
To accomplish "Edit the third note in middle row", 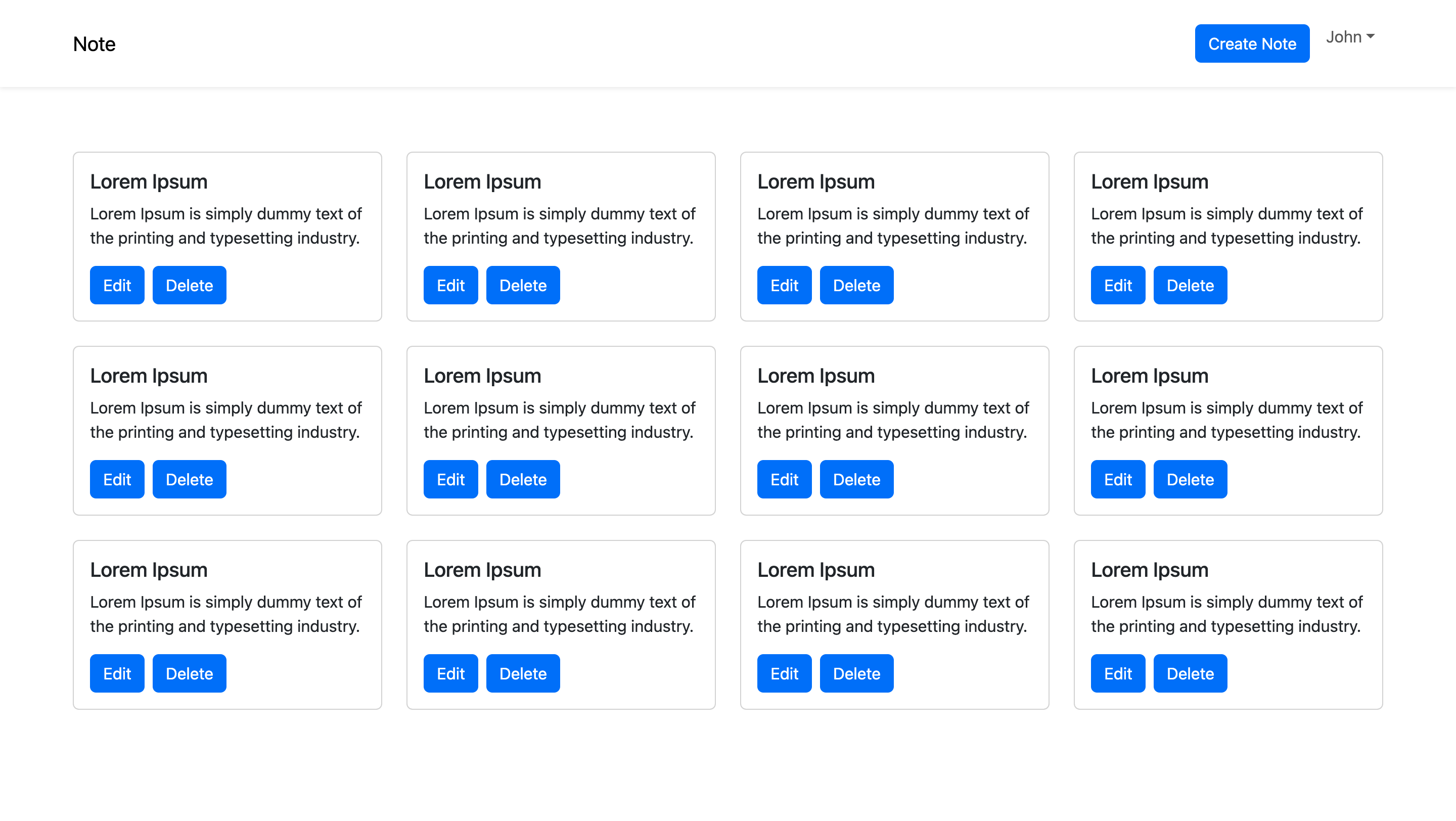I will point(784,479).
